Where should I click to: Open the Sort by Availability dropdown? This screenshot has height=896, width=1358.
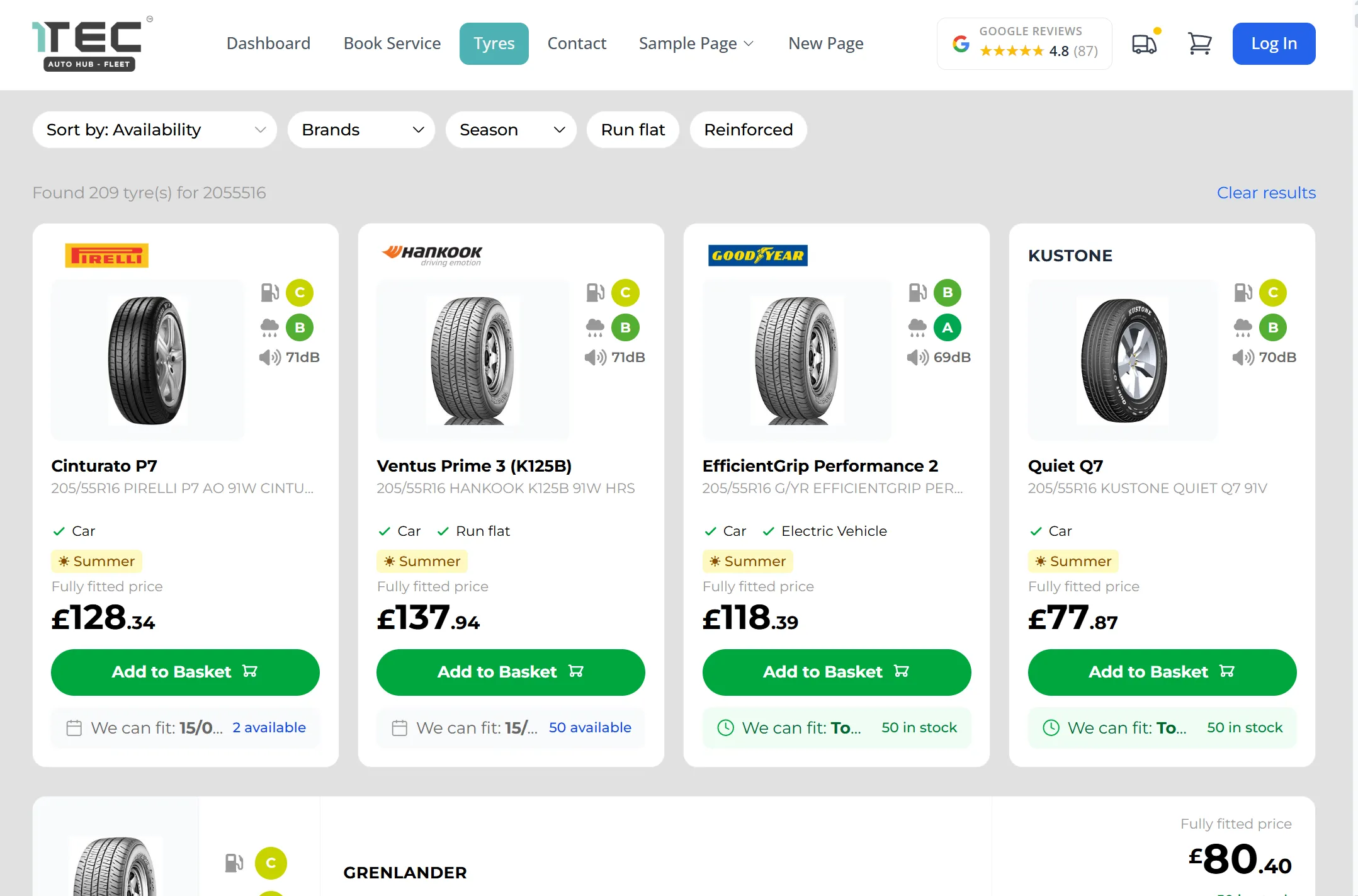154,130
